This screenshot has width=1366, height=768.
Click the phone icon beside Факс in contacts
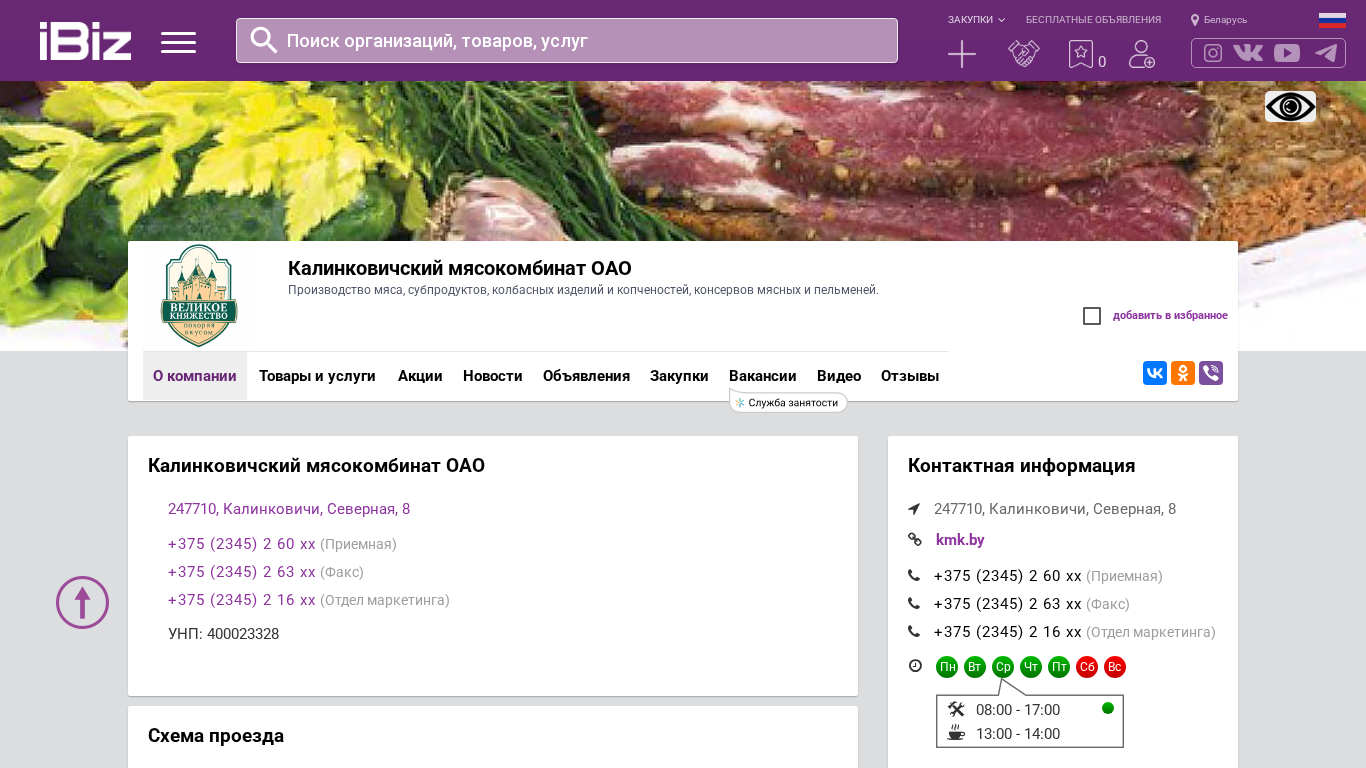pyautogui.click(x=914, y=604)
